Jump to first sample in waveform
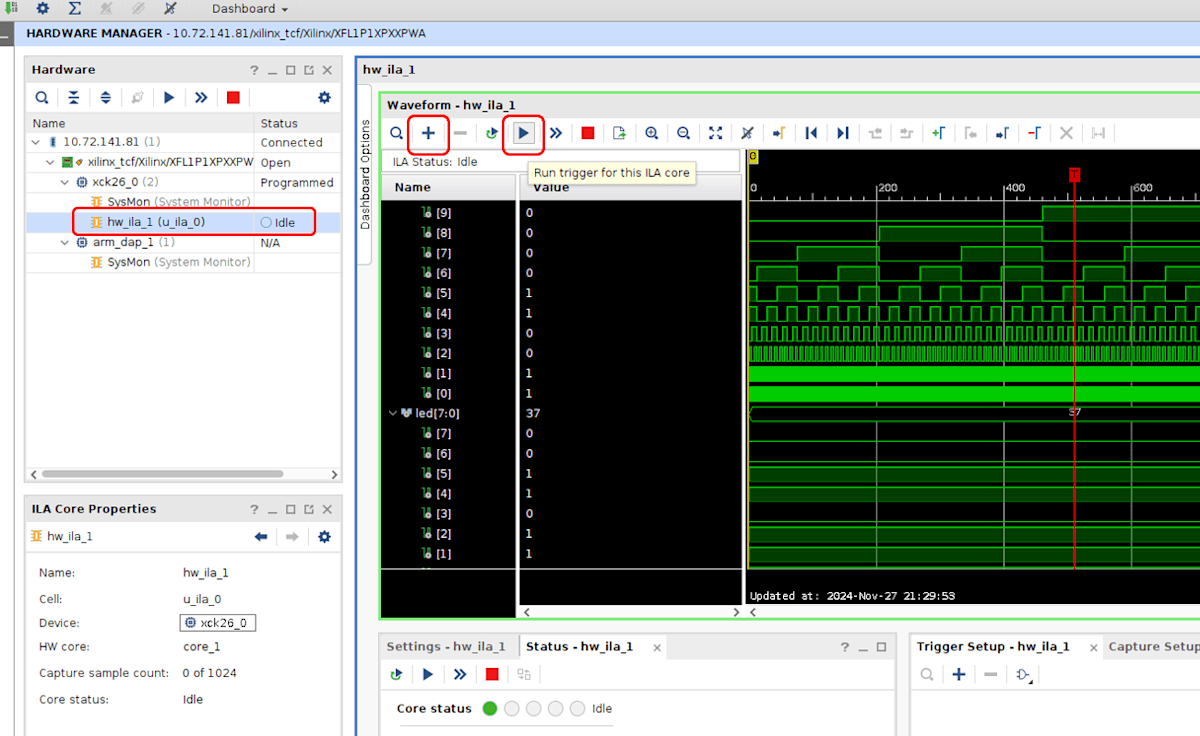This screenshot has width=1200, height=736. pyautogui.click(x=811, y=133)
